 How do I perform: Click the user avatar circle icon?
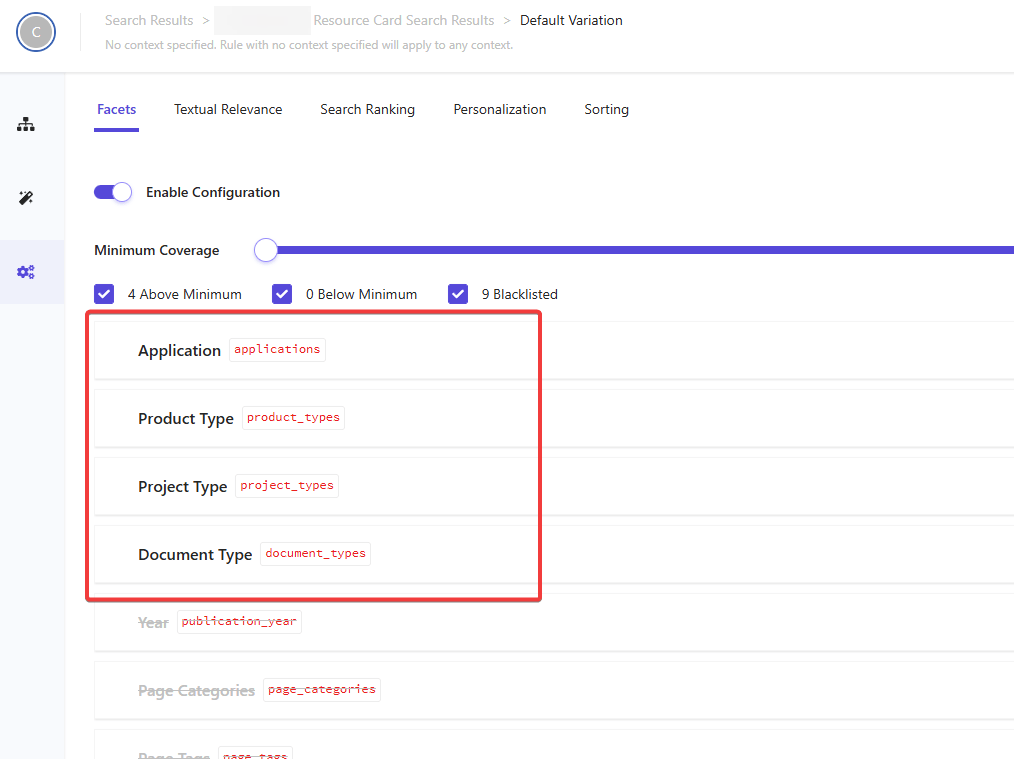click(36, 32)
